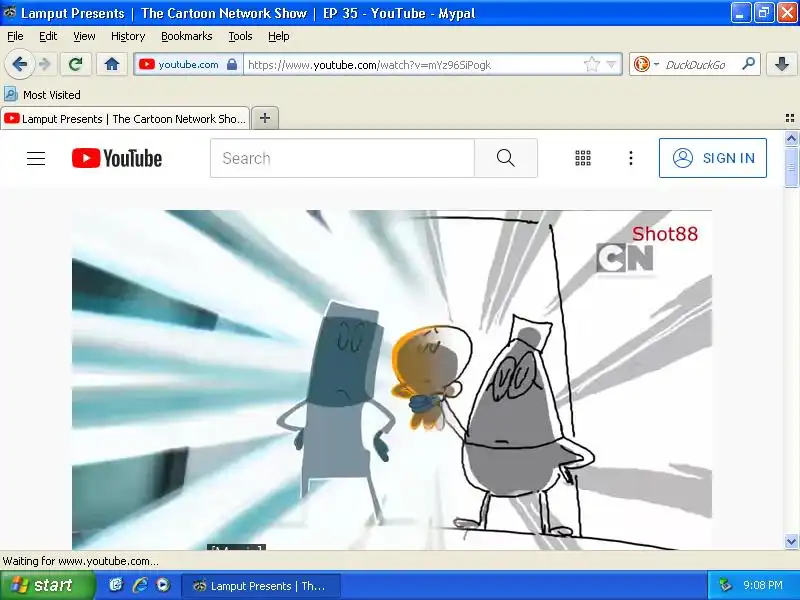The width and height of the screenshot is (800, 600).
Task: Click the status bar 'Waiting for www.youtube.com...' text
Action: point(81,561)
